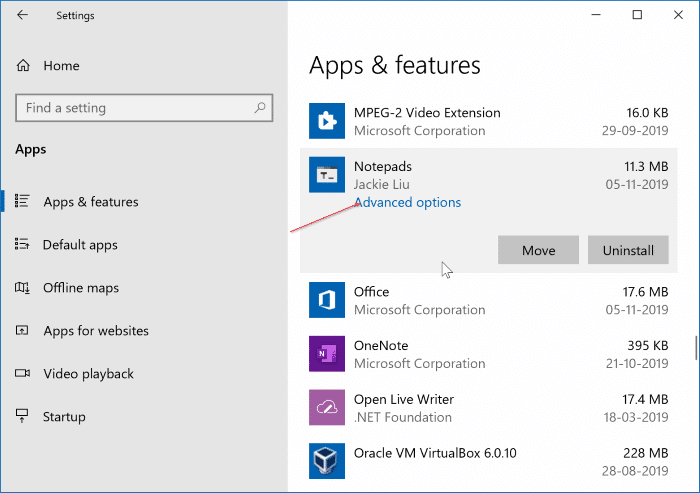Click the Apps & features page heading
This screenshot has height=493, width=700.
click(x=395, y=65)
